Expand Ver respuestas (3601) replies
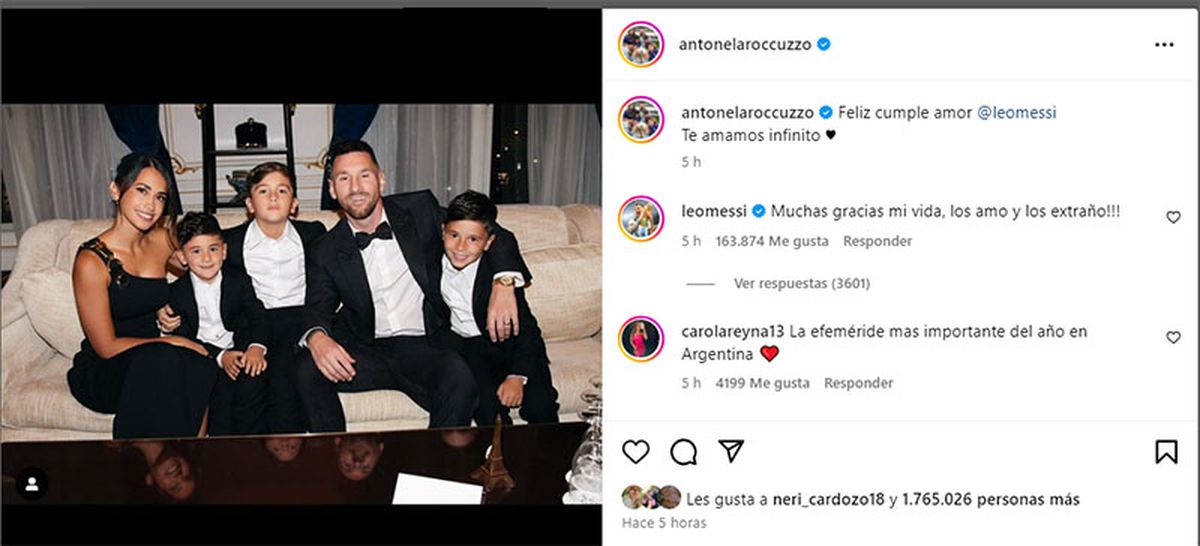Image resolution: width=1200 pixels, height=546 pixels. coord(802,284)
